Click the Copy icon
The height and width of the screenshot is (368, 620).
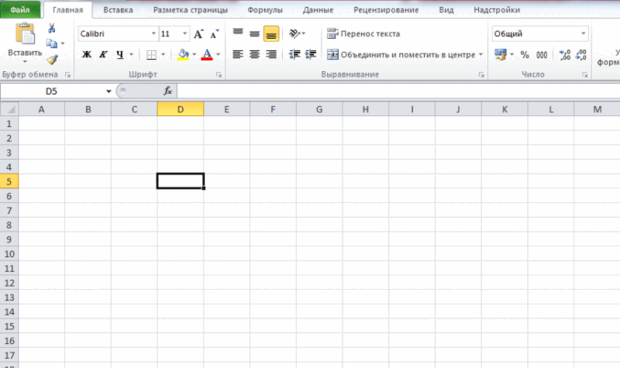coord(51,43)
